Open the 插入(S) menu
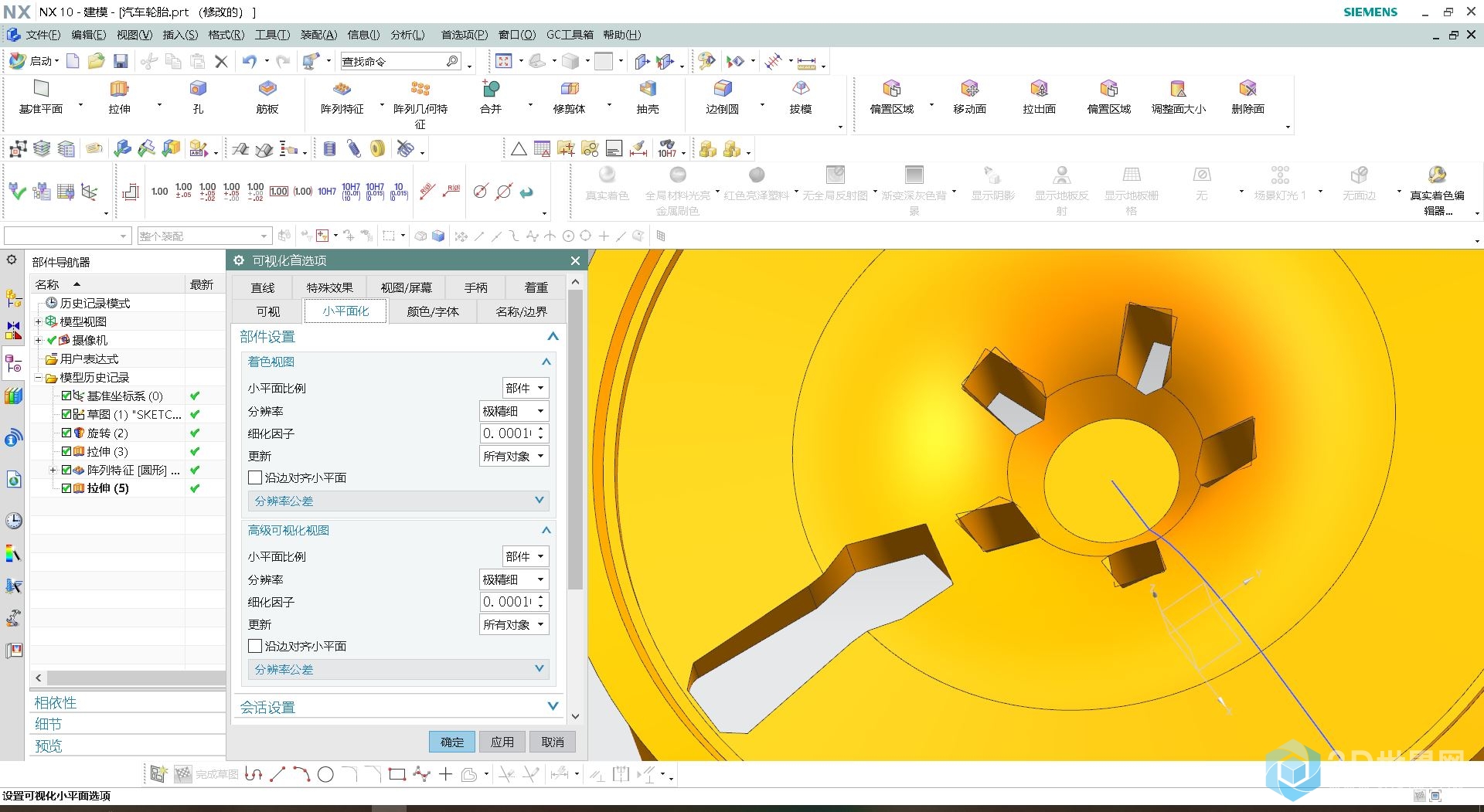Image resolution: width=1484 pixels, height=812 pixels. coord(179,35)
